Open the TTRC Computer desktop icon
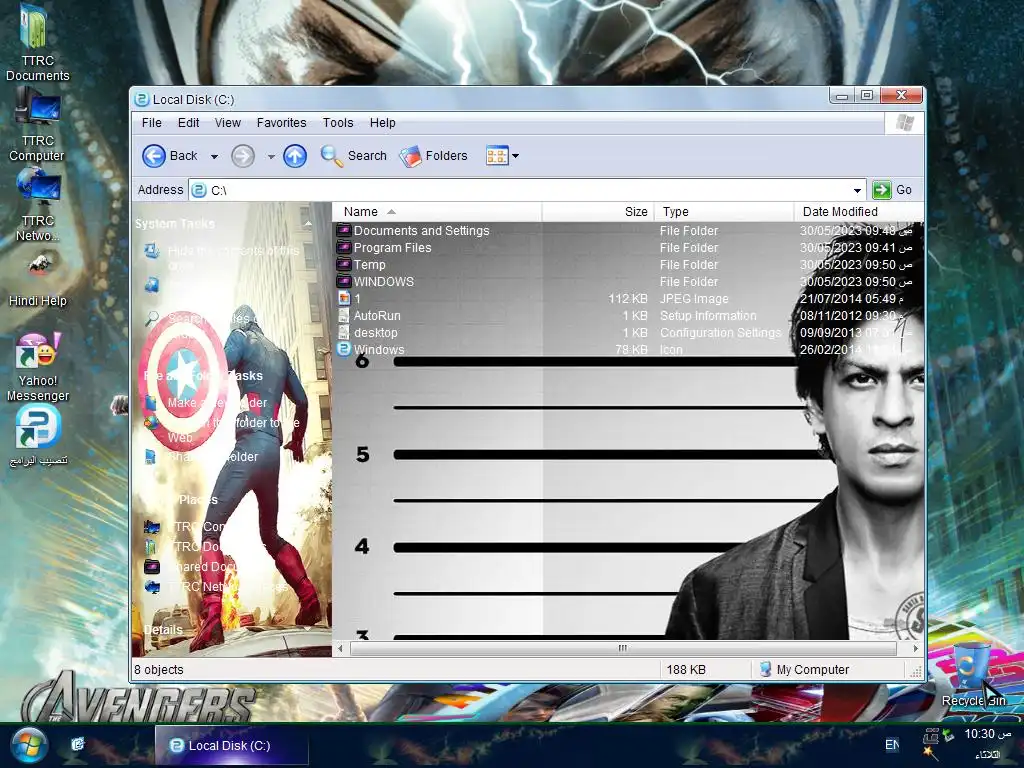1024x768 pixels. [37, 125]
